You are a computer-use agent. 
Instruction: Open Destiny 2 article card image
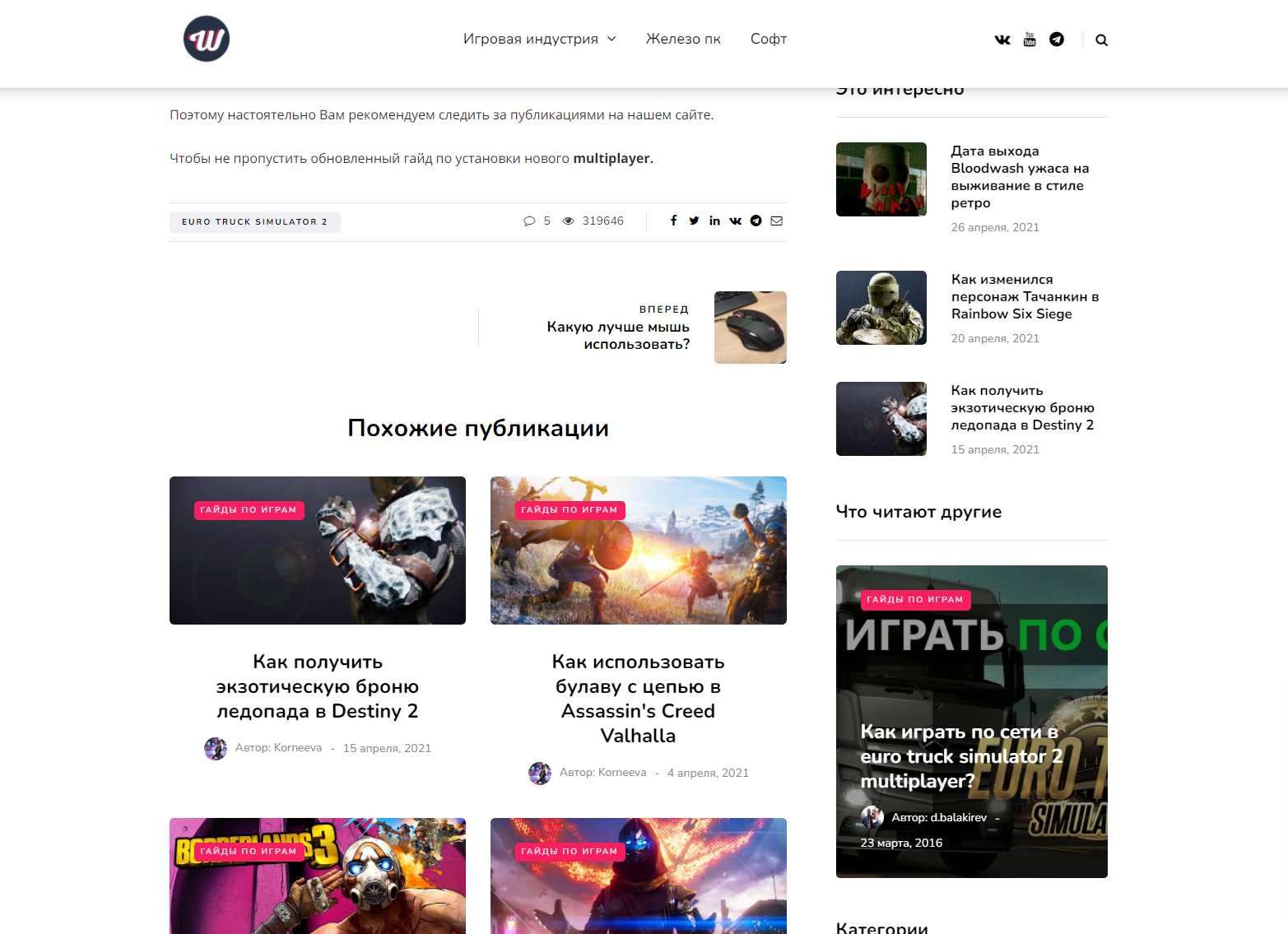click(x=318, y=551)
